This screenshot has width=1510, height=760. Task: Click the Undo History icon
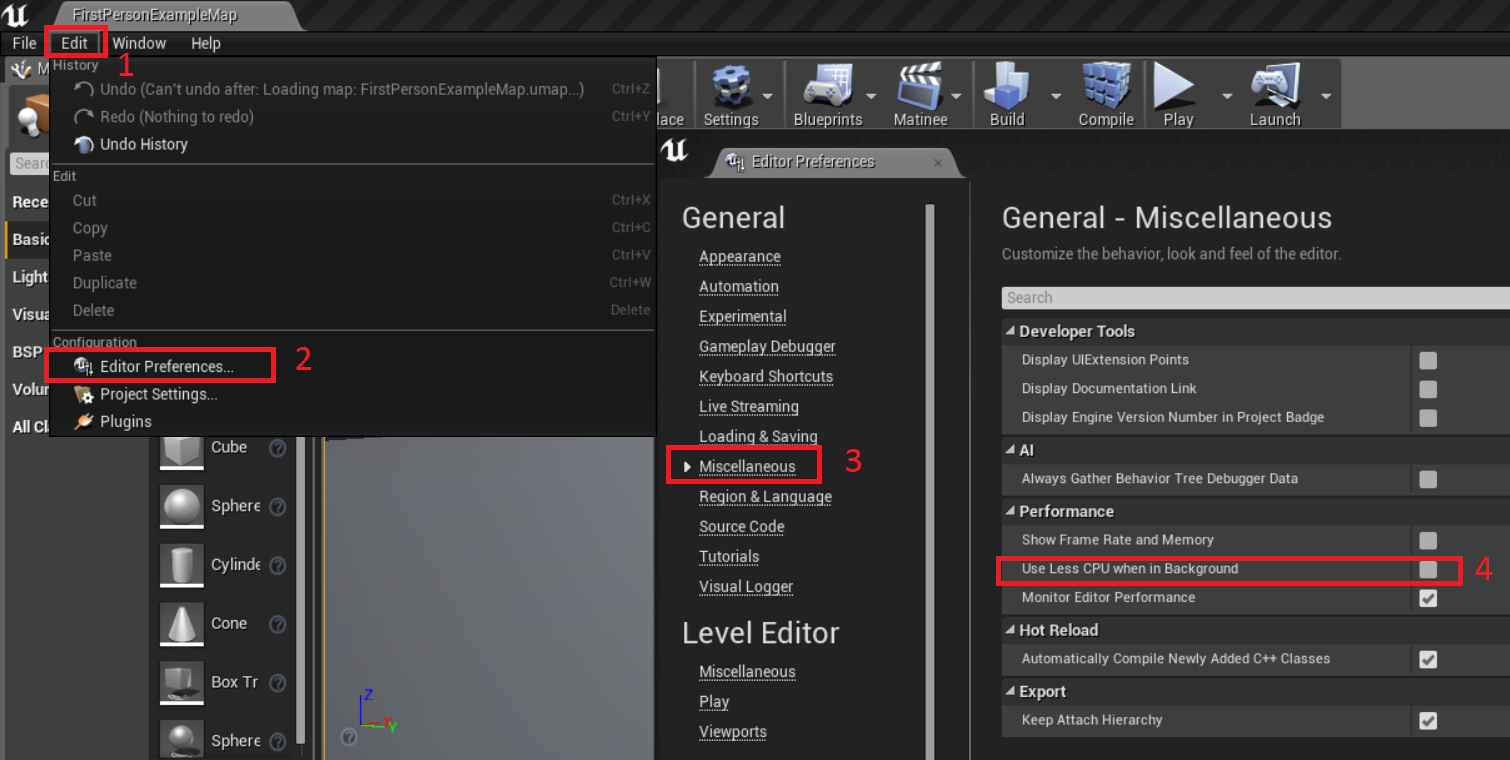[x=84, y=144]
